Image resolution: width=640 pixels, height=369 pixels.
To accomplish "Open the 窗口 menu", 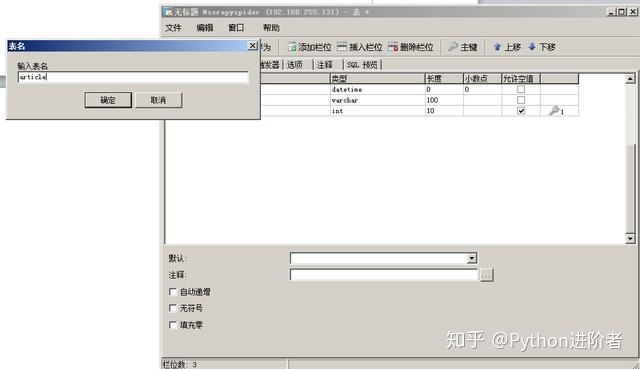I will tap(236, 27).
